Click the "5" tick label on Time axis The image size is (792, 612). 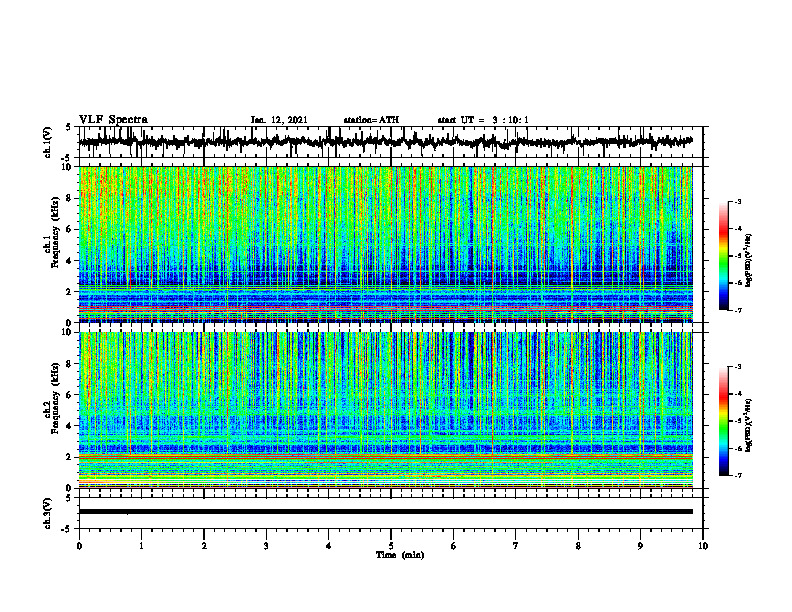point(391,546)
